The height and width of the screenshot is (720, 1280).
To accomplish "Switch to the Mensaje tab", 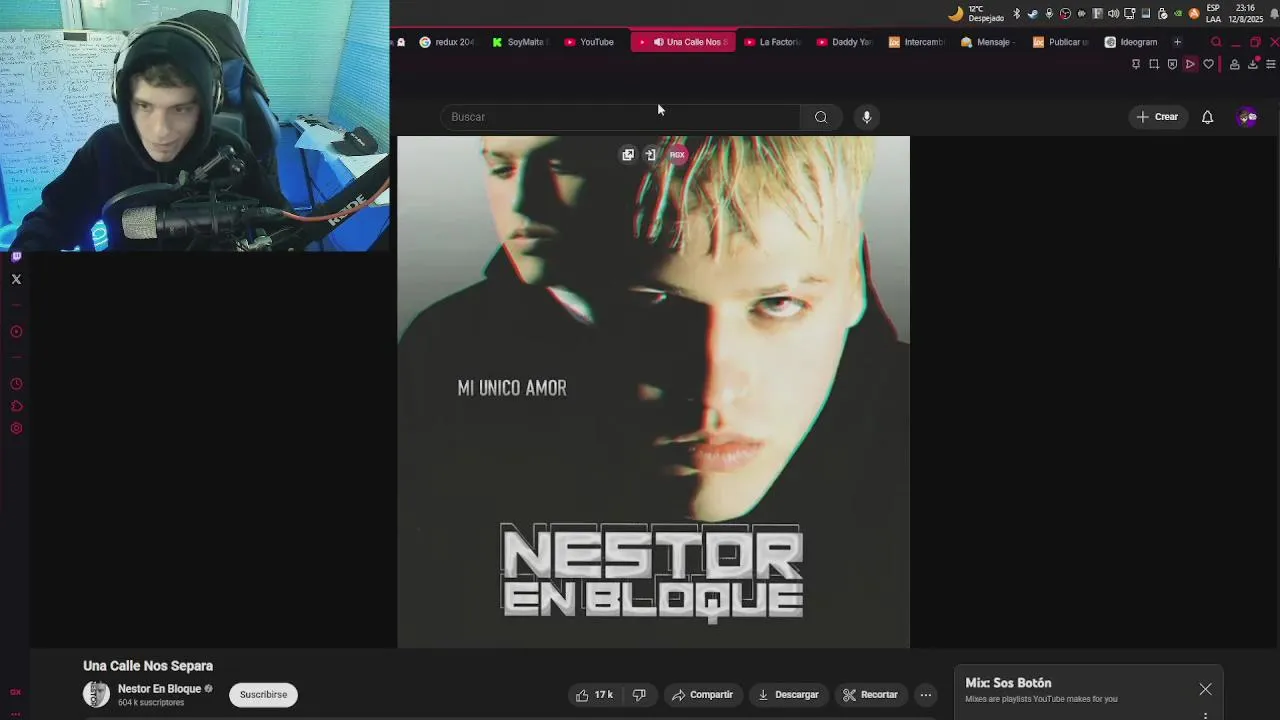I will click(989, 42).
